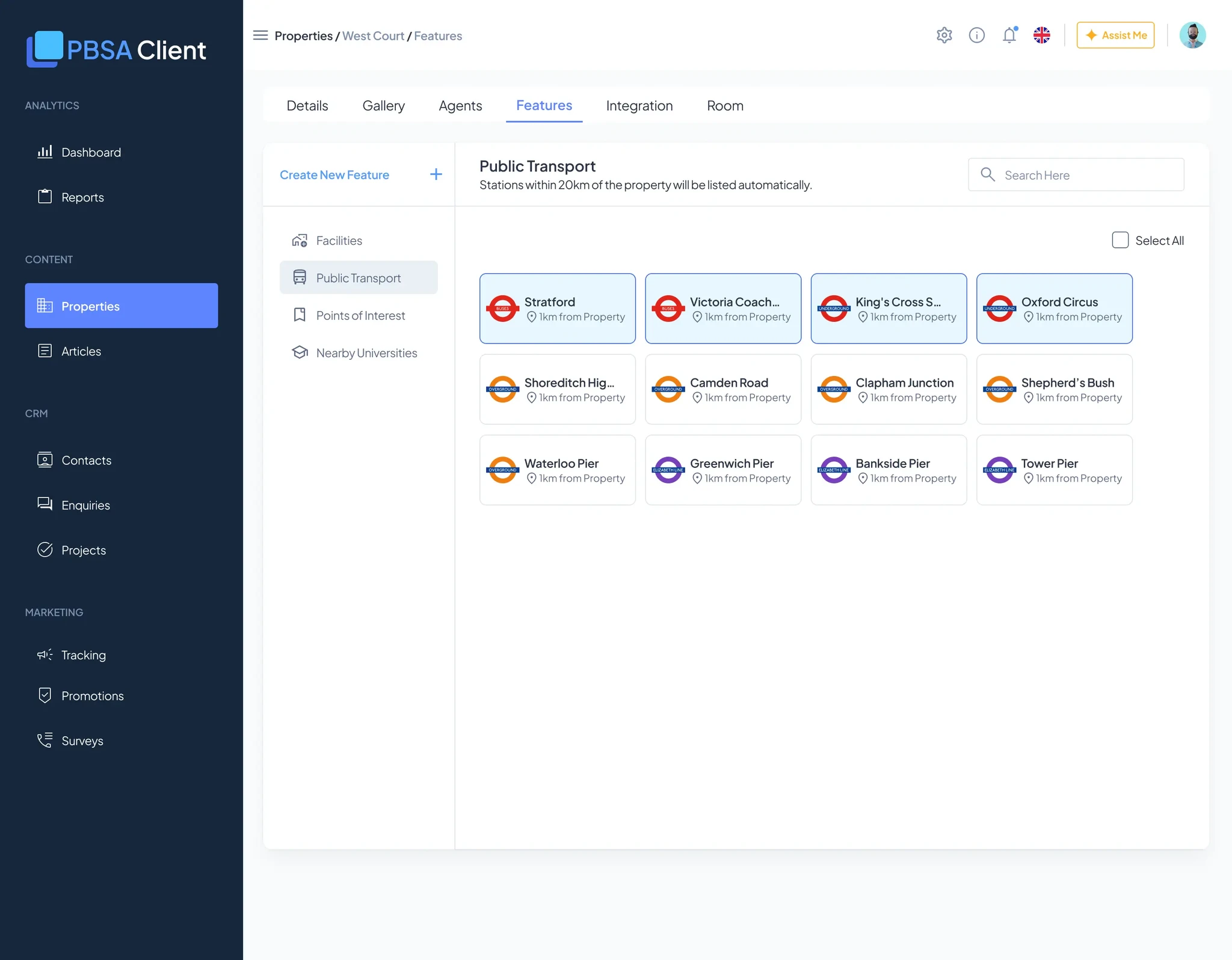Focus the Search Here input field
1232x960 pixels.
point(1076,174)
